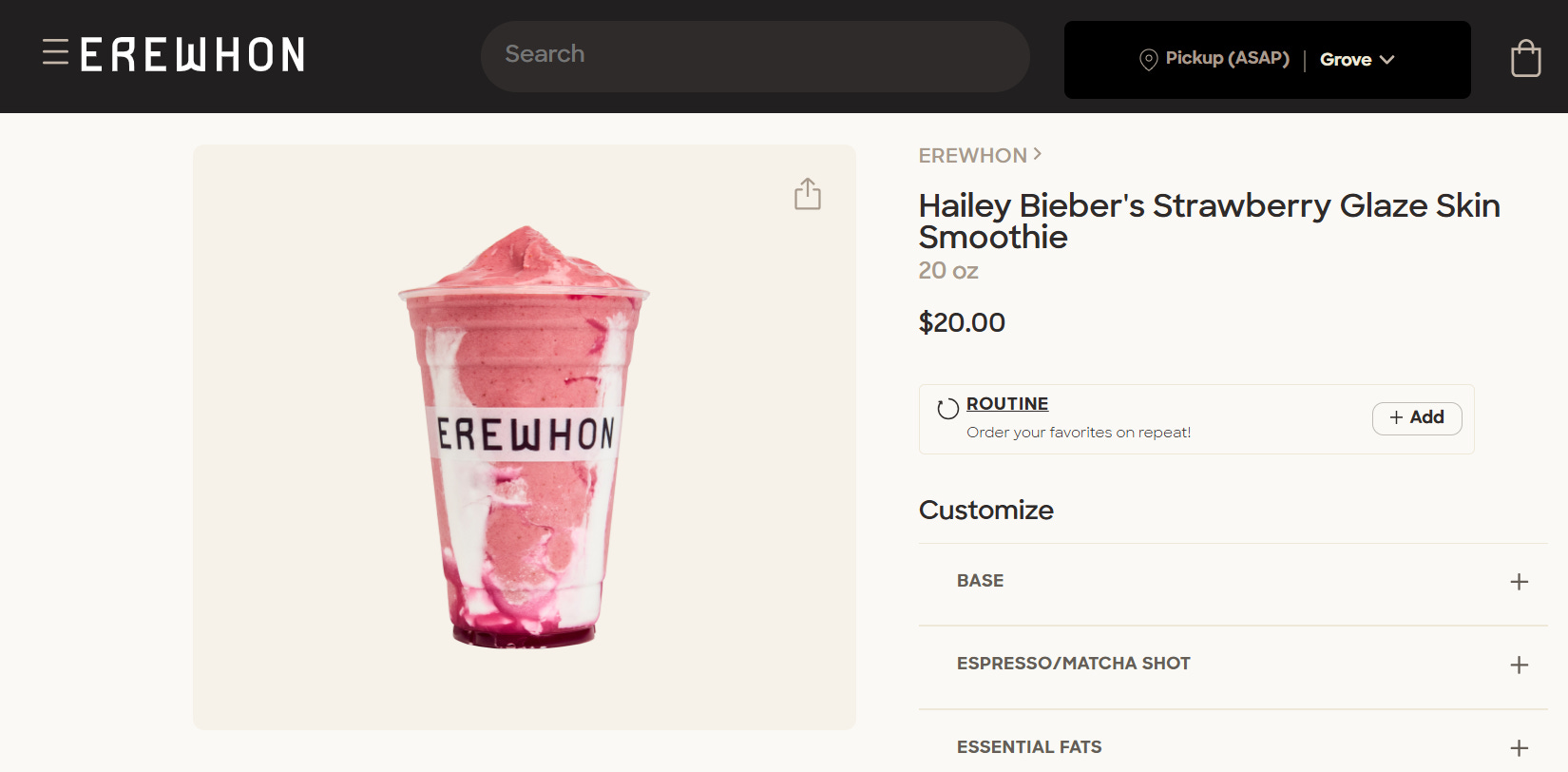This screenshot has height=772, width=1568.
Task: Open the hamburger navigation menu
Action: 55,52
